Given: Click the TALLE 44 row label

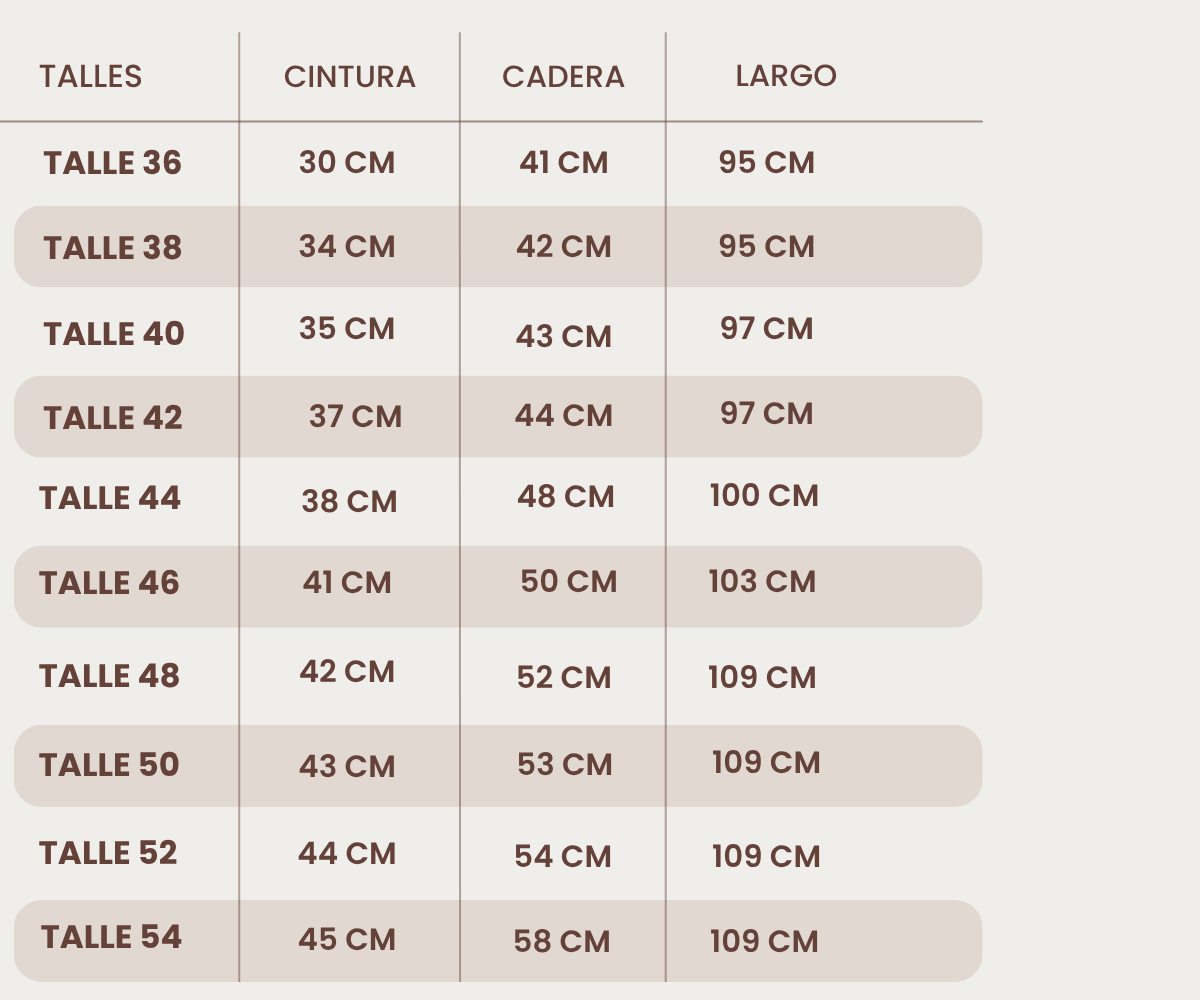Looking at the screenshot, I should 110,498.
